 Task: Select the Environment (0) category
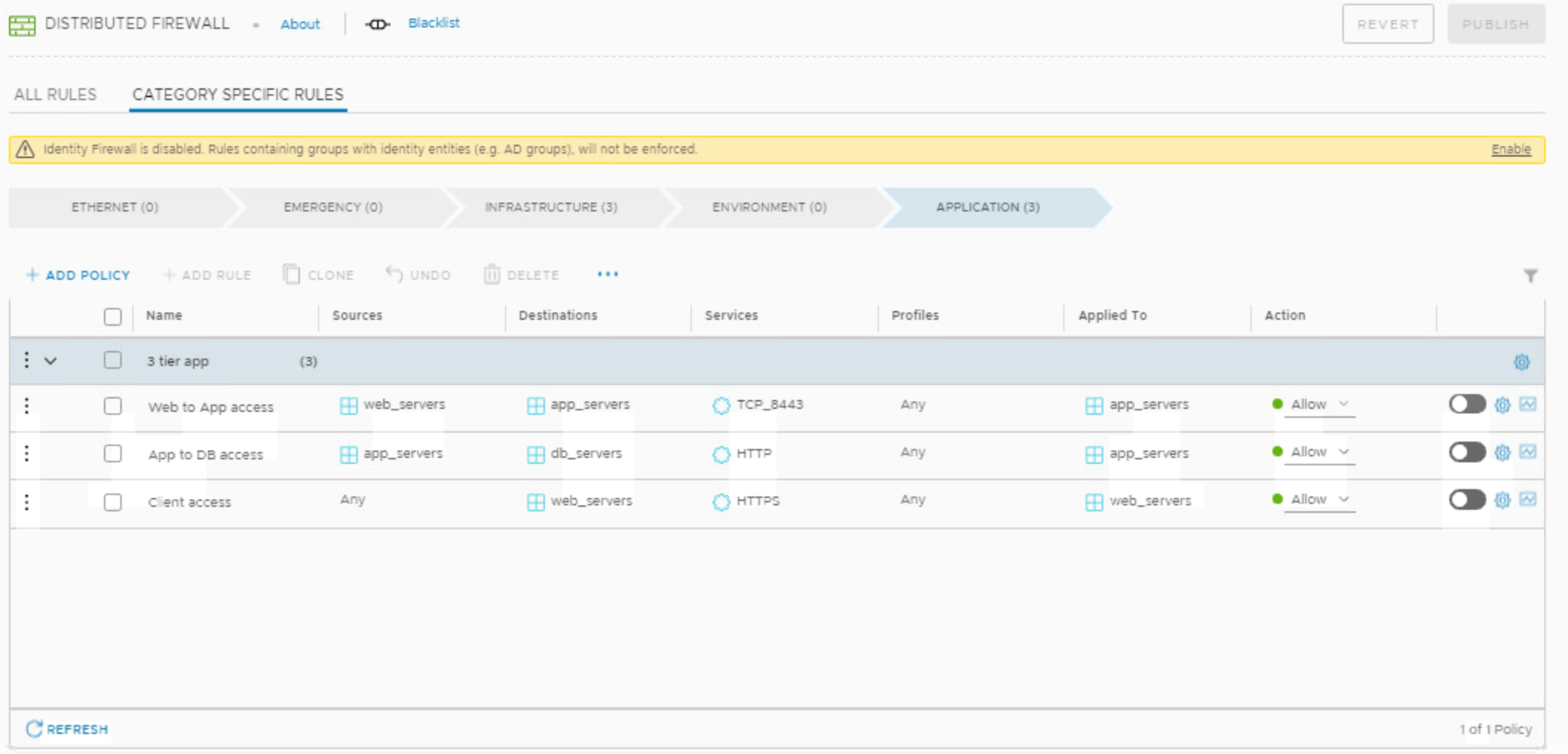[770, 207]
